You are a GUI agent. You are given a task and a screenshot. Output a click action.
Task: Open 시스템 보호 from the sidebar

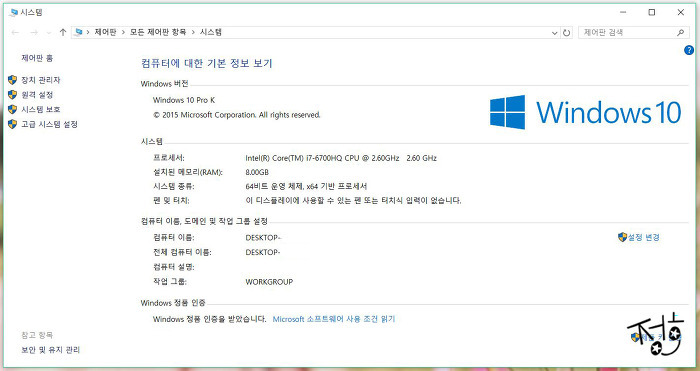[41, 109]
